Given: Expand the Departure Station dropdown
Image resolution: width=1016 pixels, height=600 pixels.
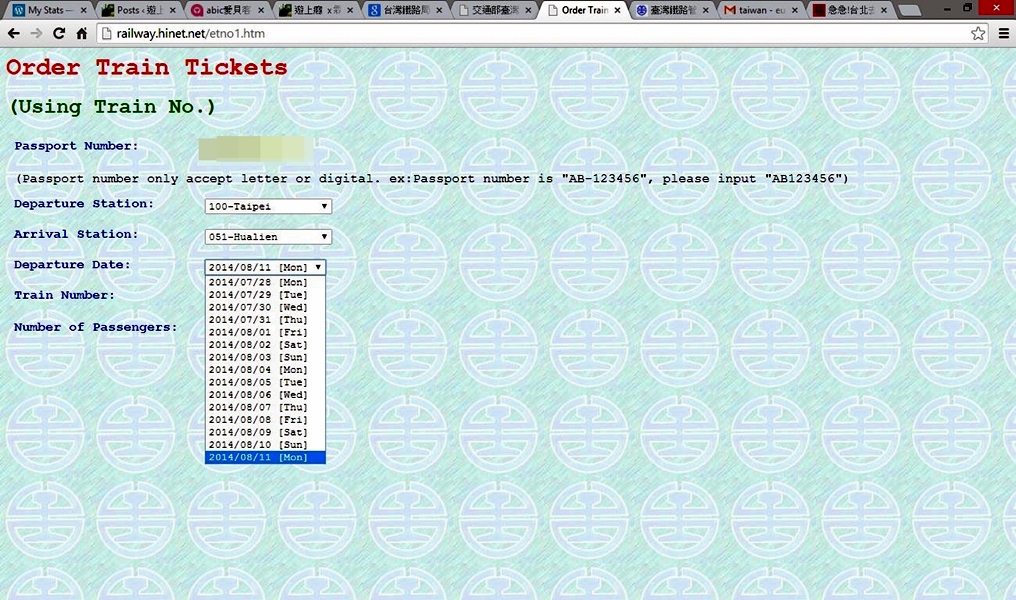Looking at the screenshot, I should pyautogui.click(x=268, y=206).
